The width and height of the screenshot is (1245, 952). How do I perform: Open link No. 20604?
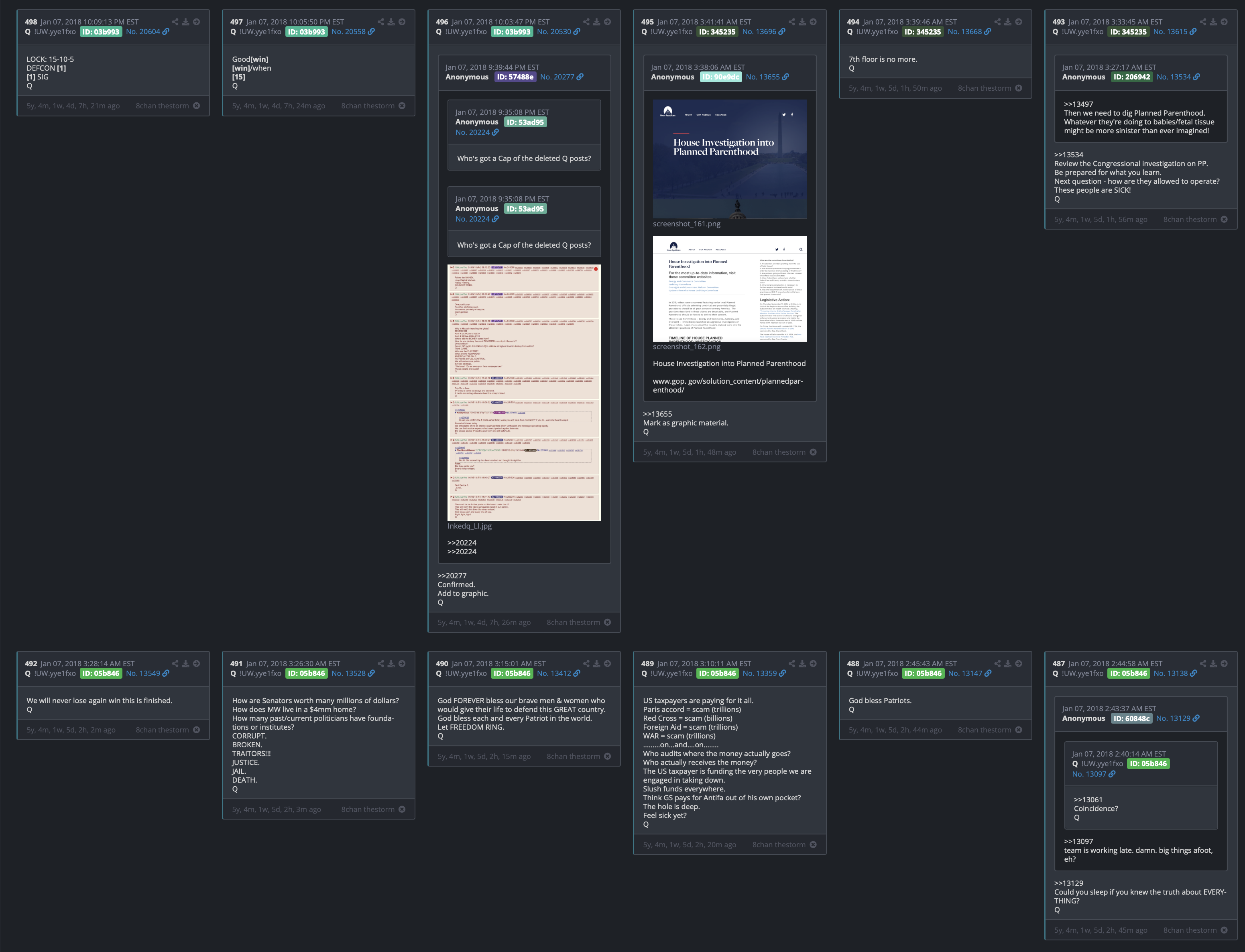pyautogui.click(x=147, y=32)
